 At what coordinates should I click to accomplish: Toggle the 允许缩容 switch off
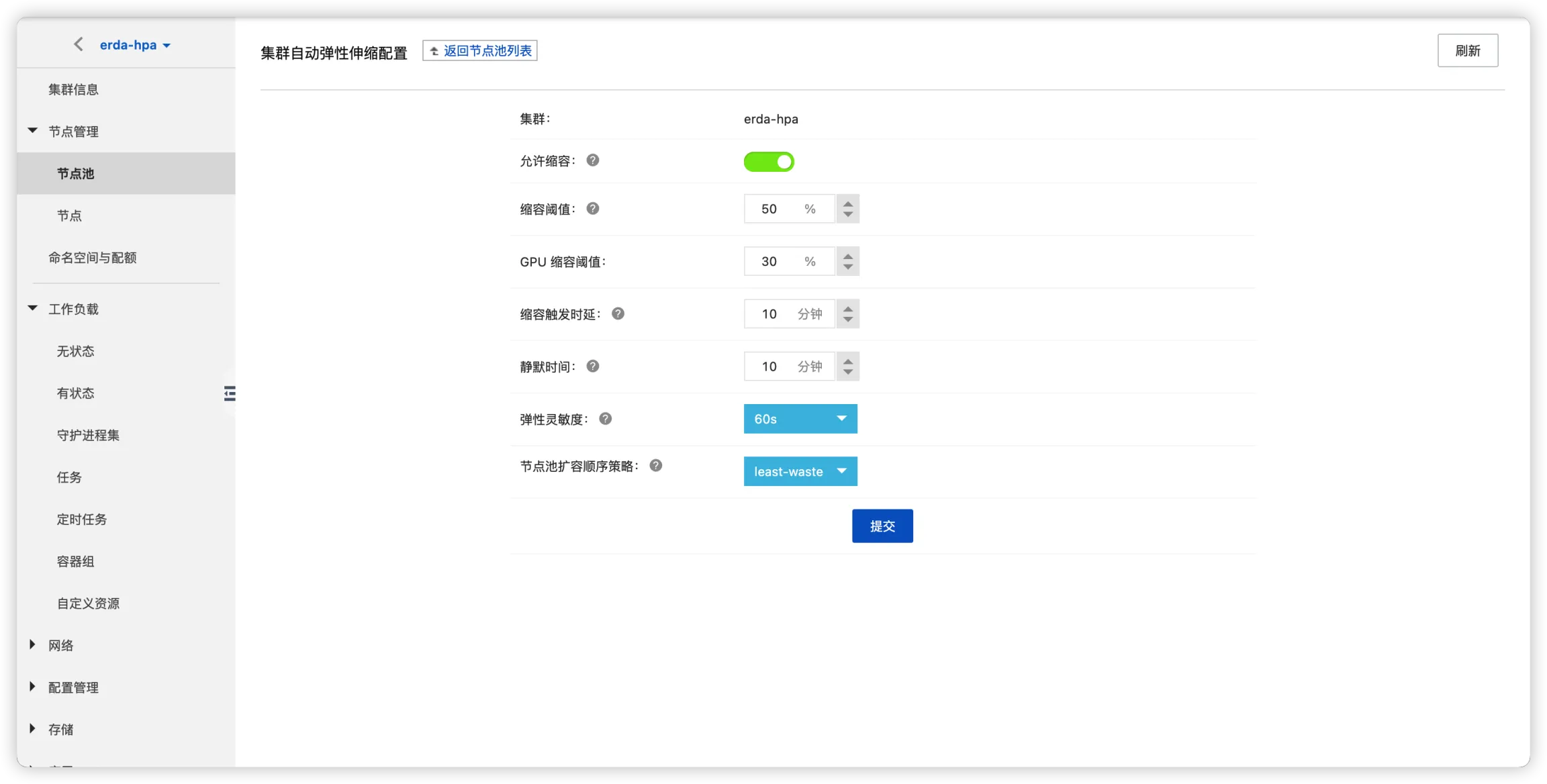[769, 162]
